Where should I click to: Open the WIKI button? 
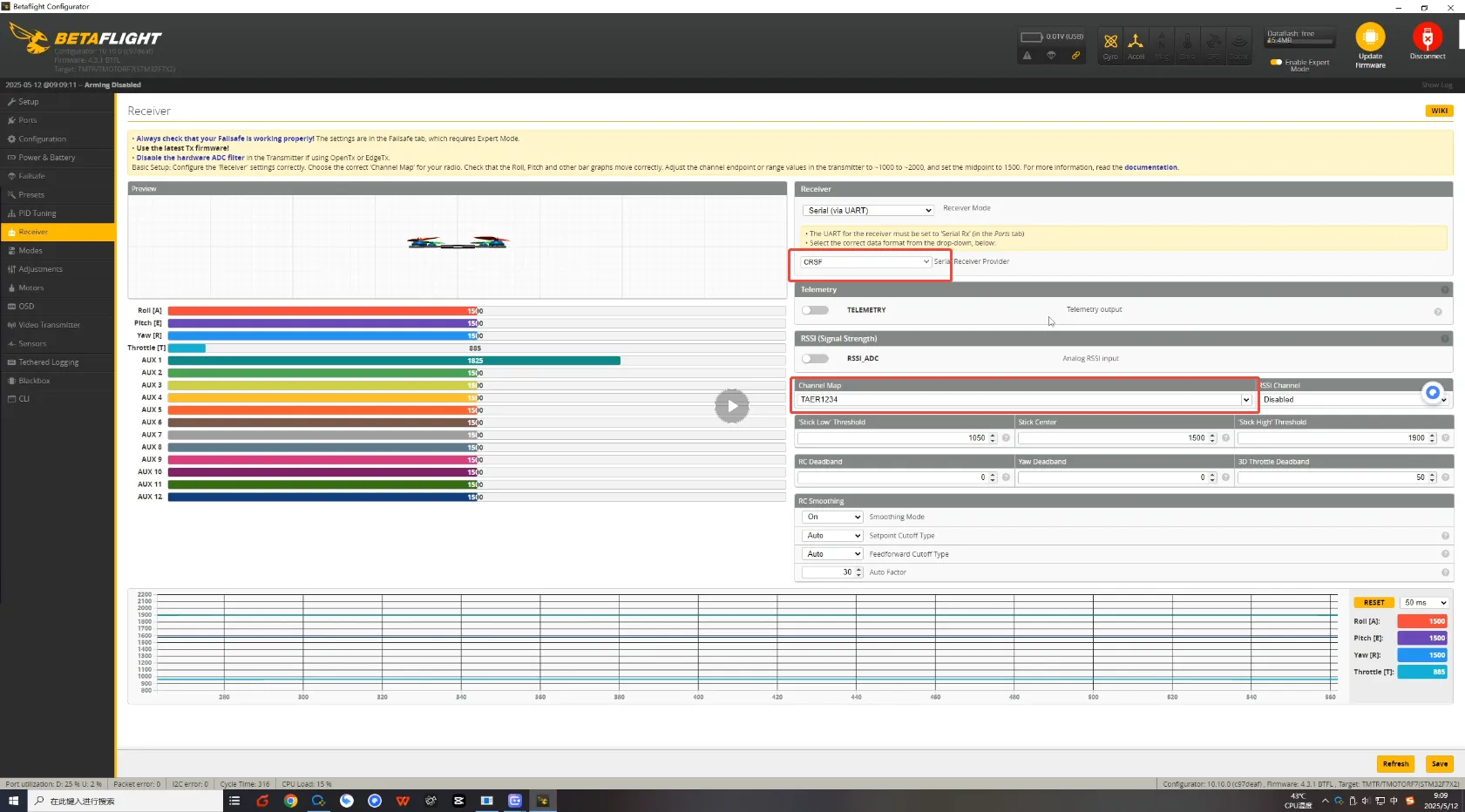click(1439, 111)
